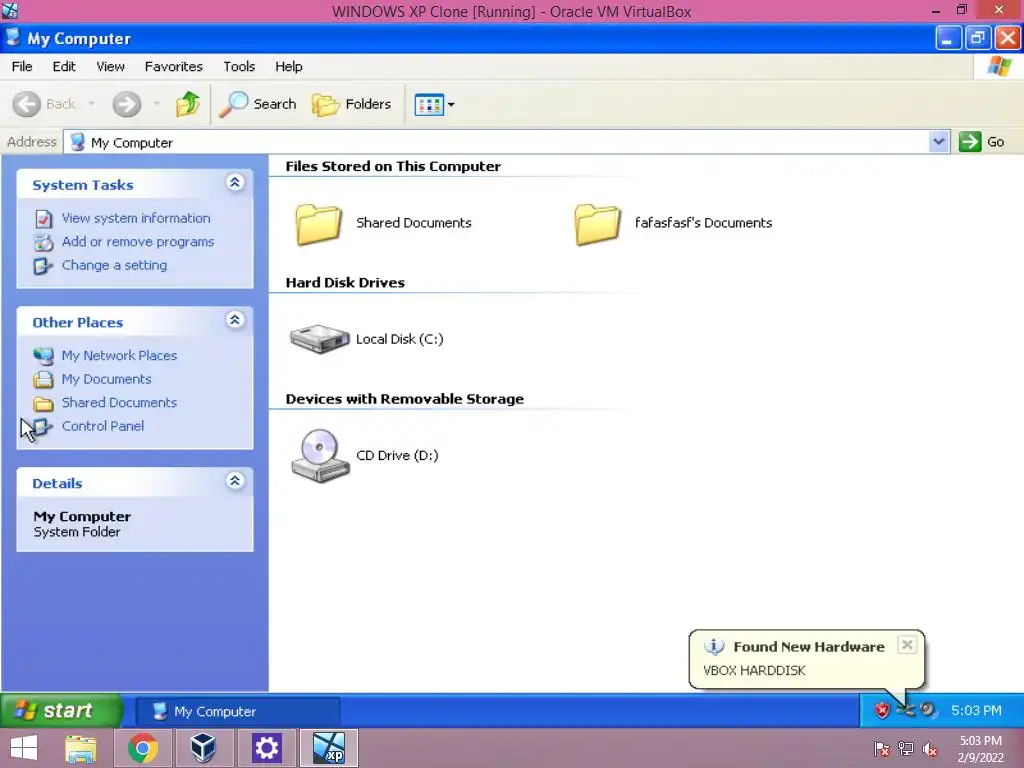
Task: Open My Network Places link
Action: 119,355
